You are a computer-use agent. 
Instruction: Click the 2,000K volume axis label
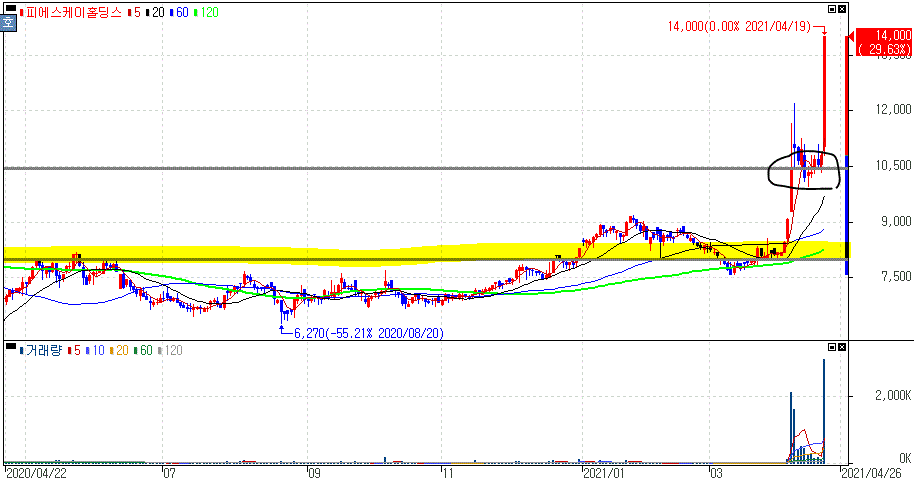click(x=893, y=395)
